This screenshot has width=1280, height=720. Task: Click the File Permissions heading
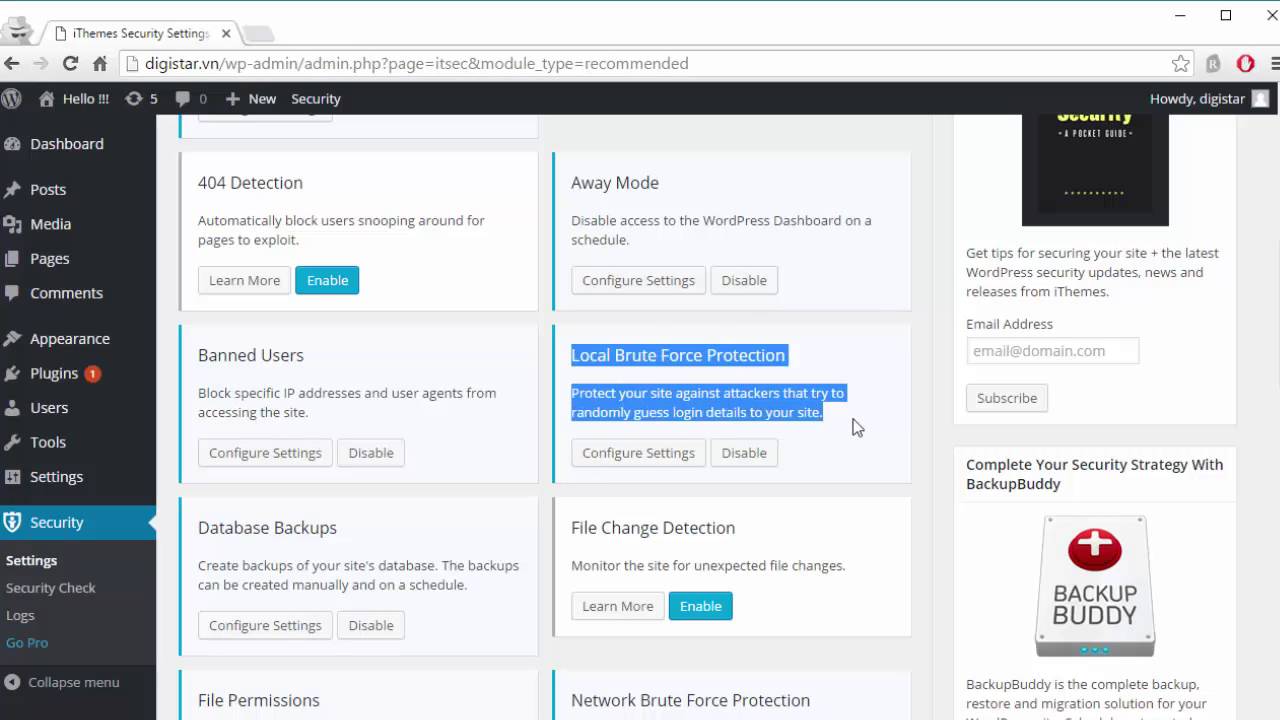click(259, 700)
